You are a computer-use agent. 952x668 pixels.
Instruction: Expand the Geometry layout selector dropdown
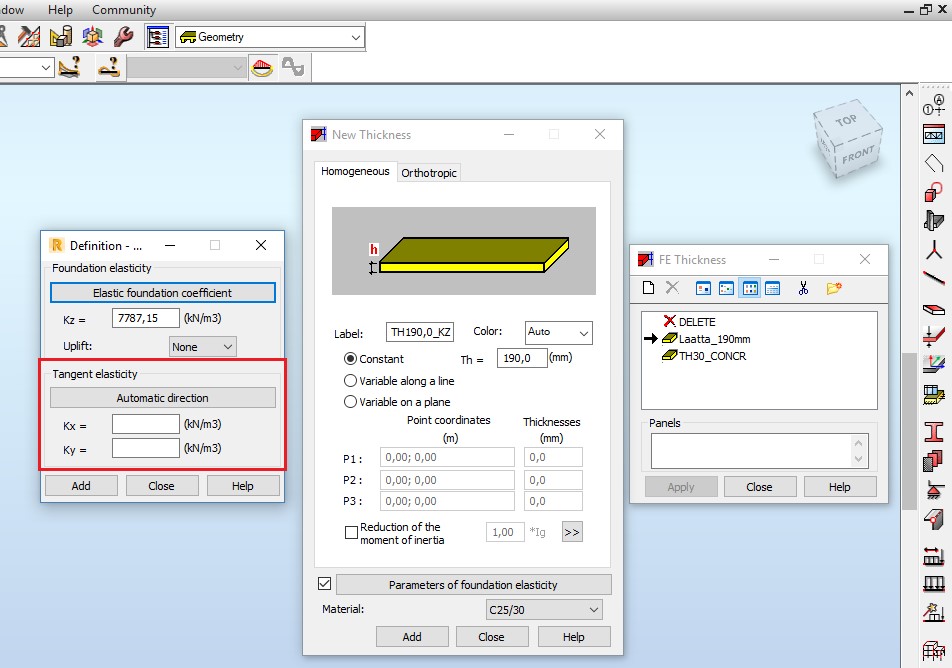(353, 36)
